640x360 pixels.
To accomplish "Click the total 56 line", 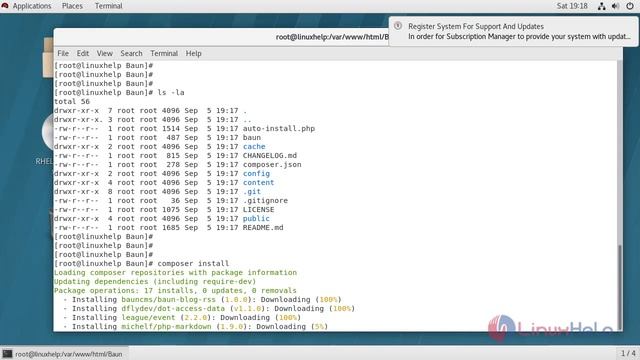I will coord(72,102).
